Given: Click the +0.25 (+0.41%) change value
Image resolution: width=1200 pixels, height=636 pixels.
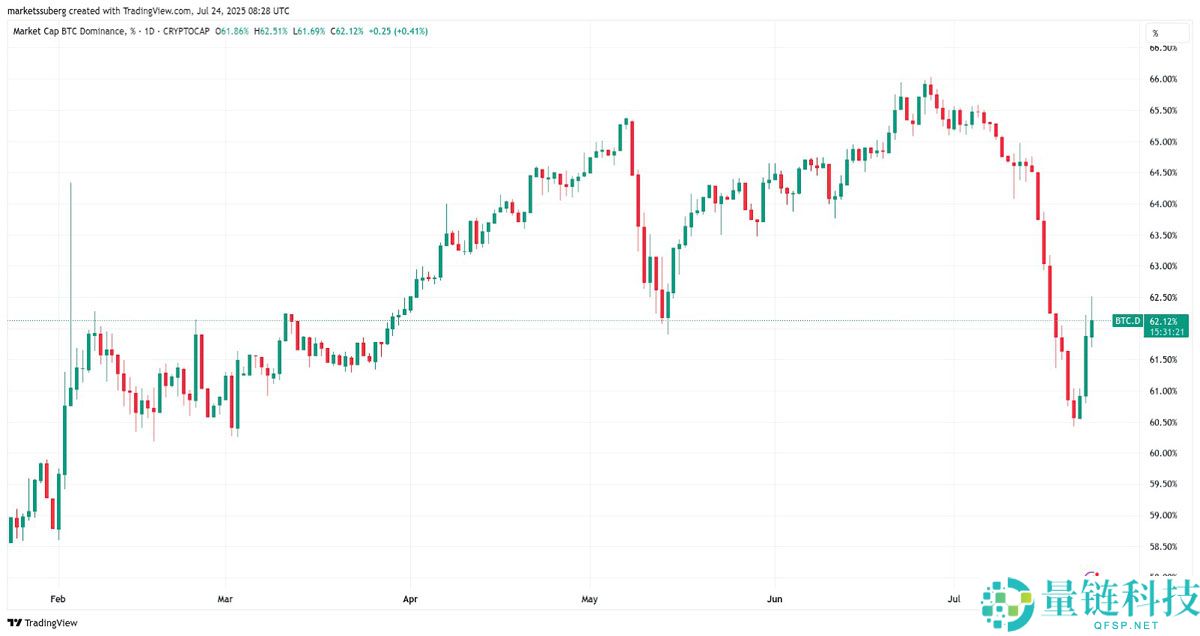Looking at the screenshot, I should click(399, 31).
